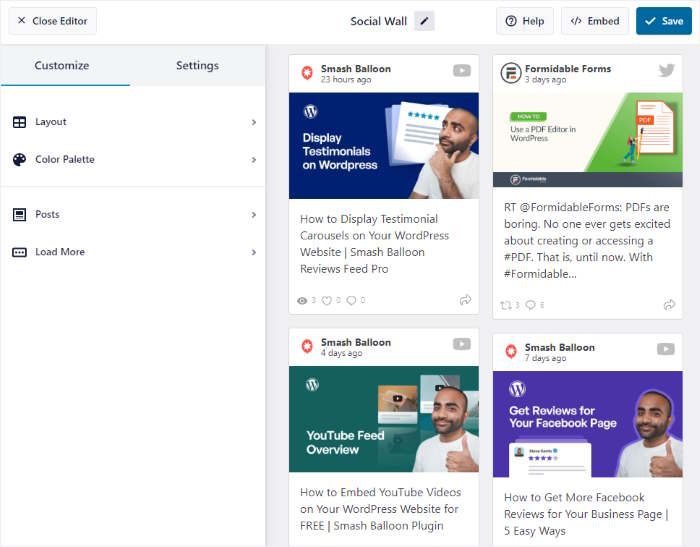This screenshot has width=700, height=547.
Task: Click YouTube icon on 23 hours ago post
Action: tap(462, 71)
